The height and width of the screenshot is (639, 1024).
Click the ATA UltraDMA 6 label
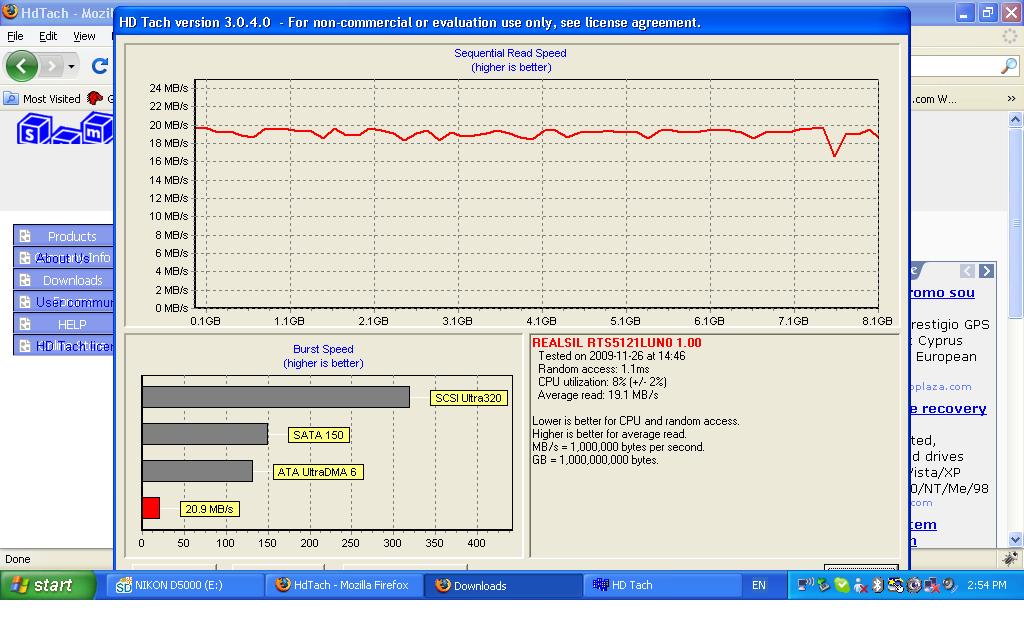pos(317,472)
